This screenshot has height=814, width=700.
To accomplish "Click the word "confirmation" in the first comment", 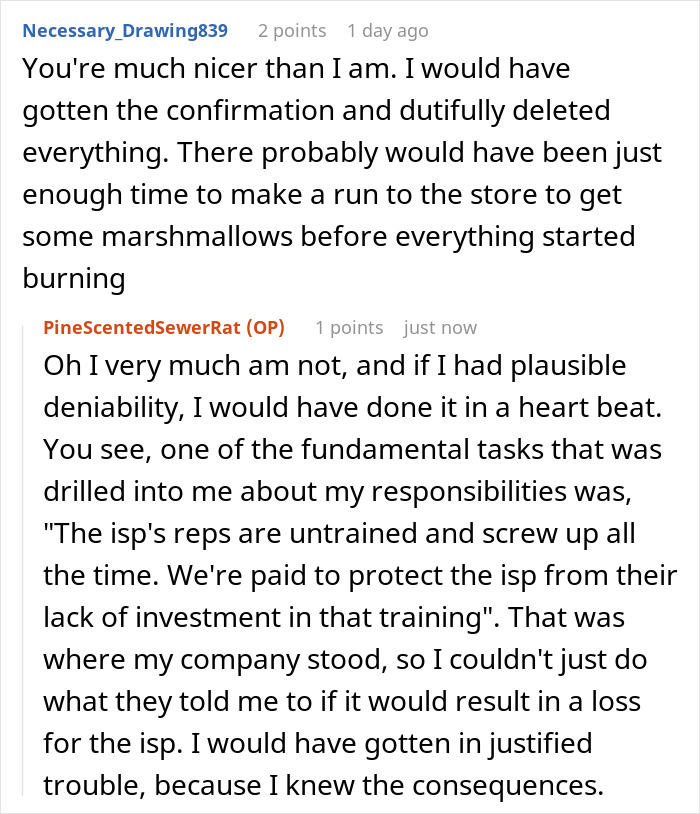I will [238, 112].
